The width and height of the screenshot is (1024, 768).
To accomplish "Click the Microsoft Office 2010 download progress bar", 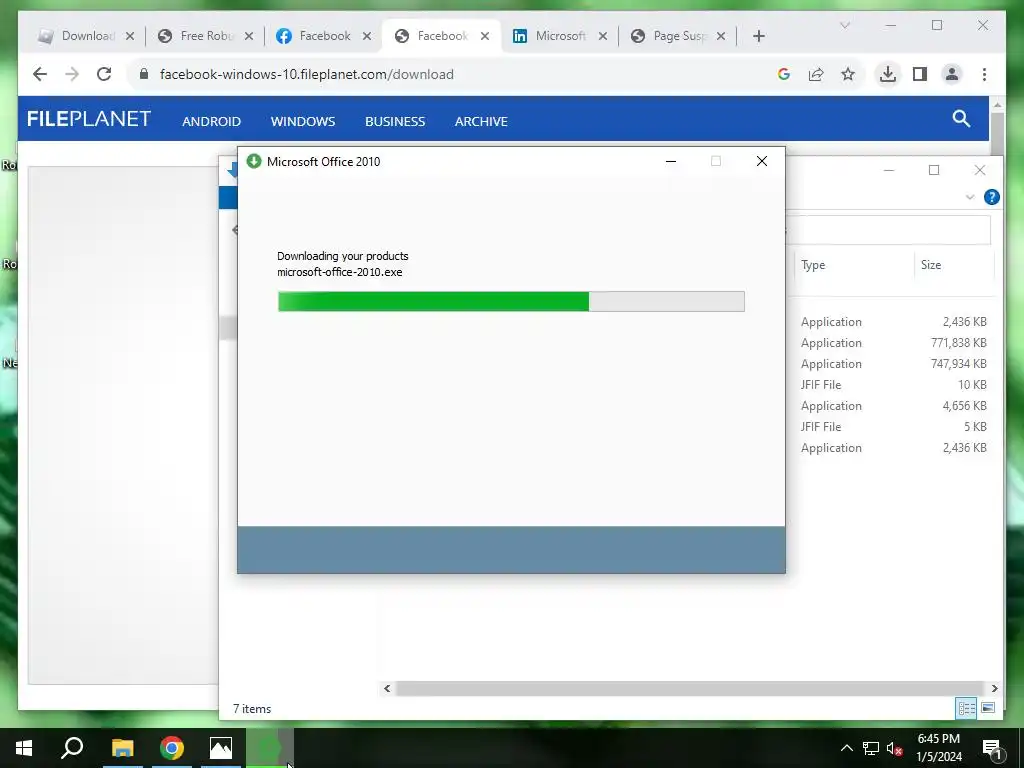I will (x=511, y=301).
